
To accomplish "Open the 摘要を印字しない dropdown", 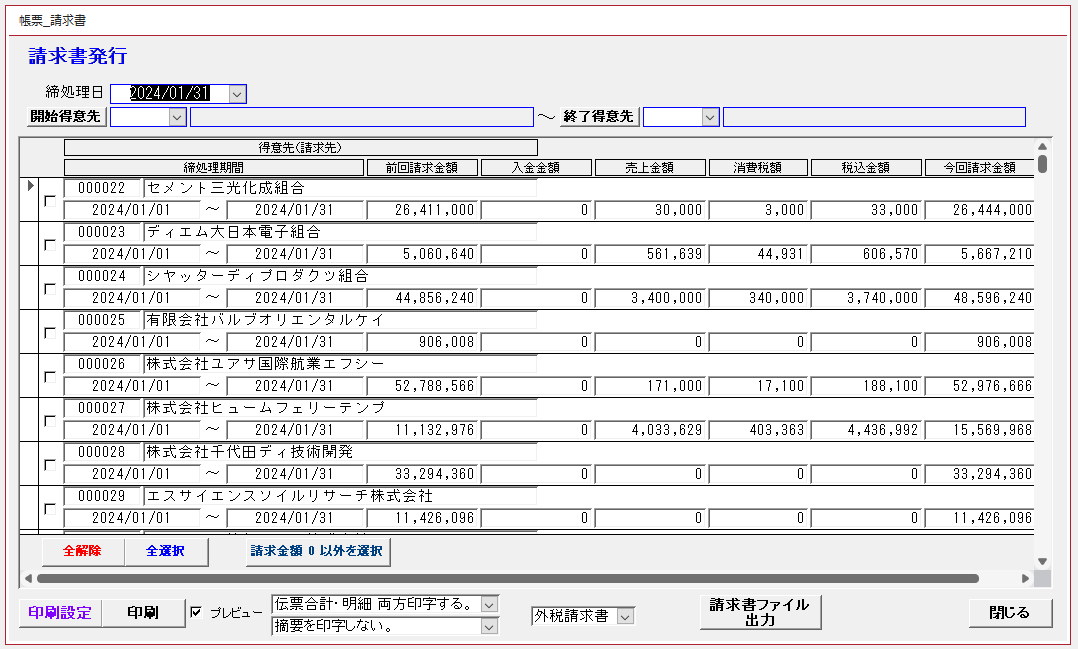I will click(488, 627).
